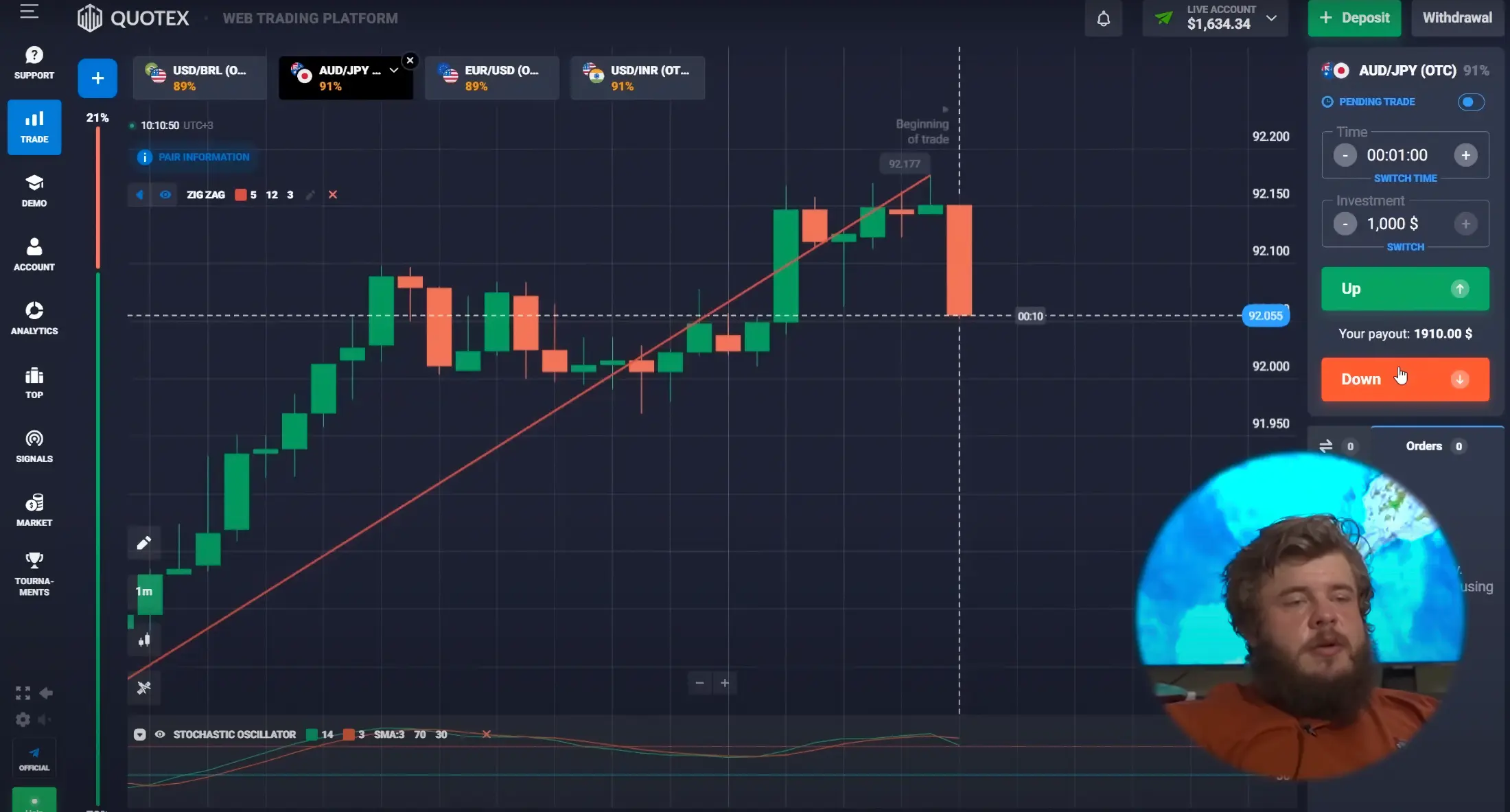Open the Demo sidebar item
Image resolution: width=1510 pixels, height=812 pixels.
tap(34, 190)
